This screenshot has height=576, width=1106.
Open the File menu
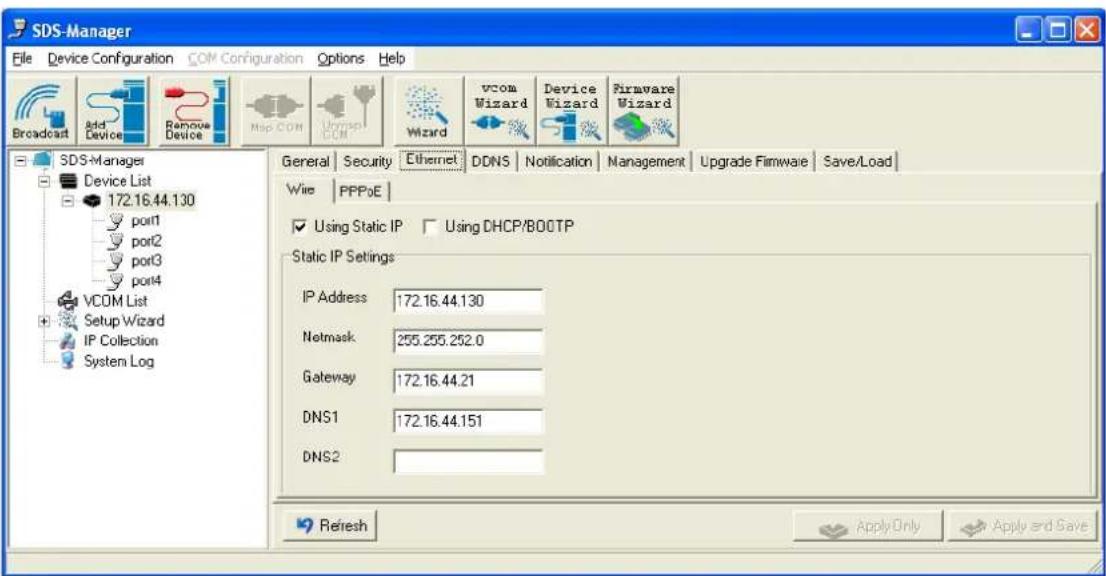coord(22,59)
